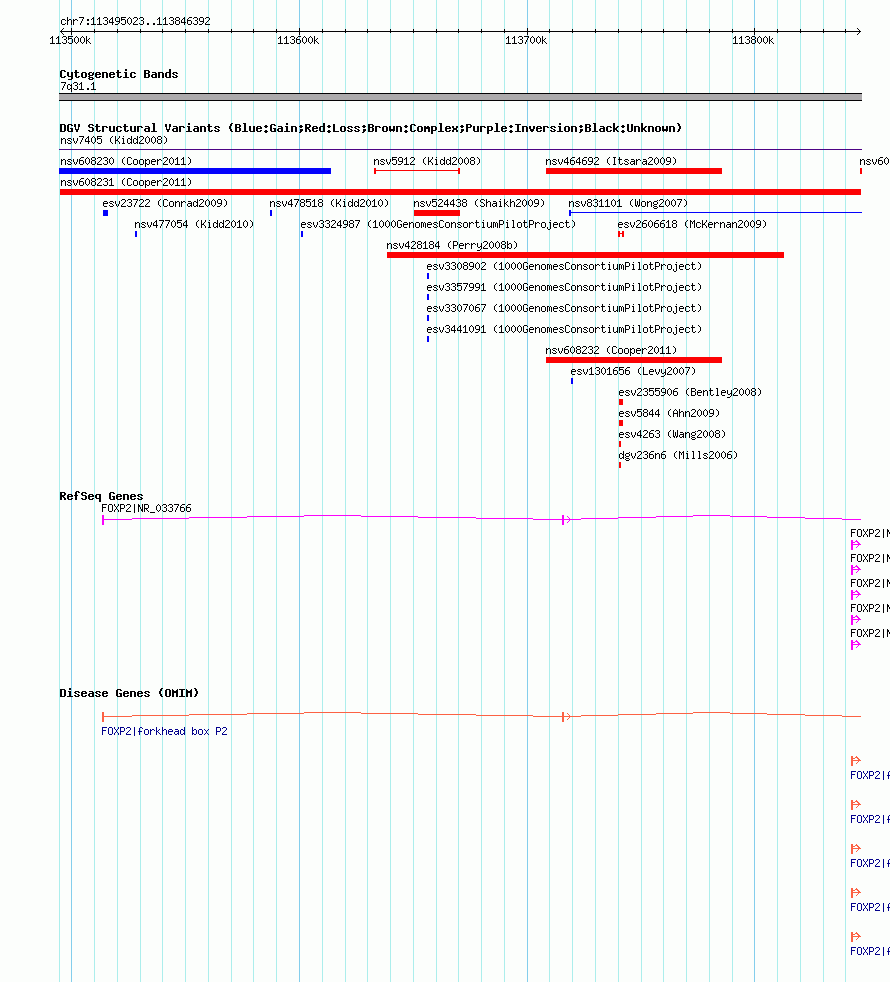Click the blue nsv608230 gain bar
The image size is (890, 982).
pos(195,171)
